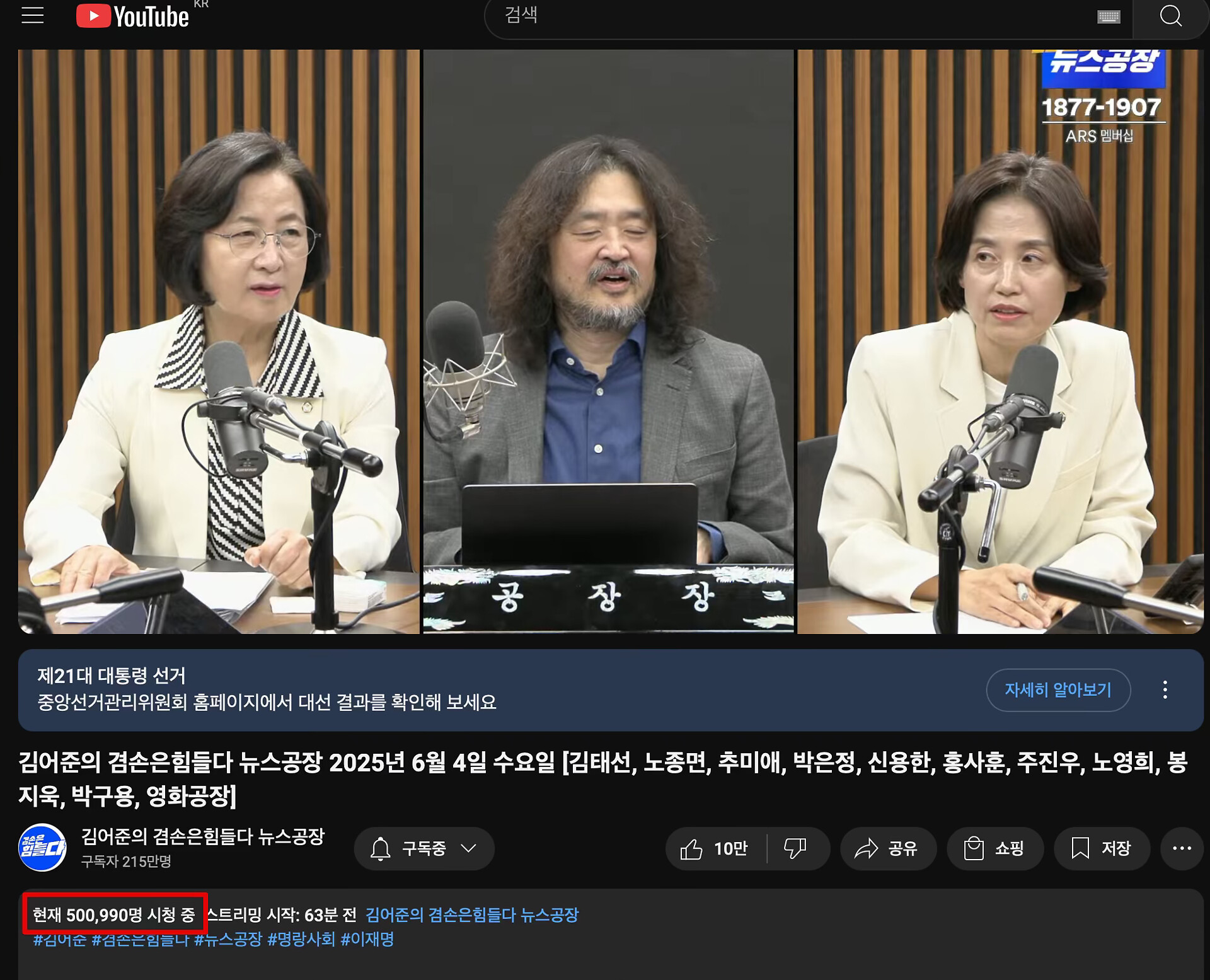
Task: Open the Shopping (쇼핑) bag button
Action: click(x=994, y=848)
